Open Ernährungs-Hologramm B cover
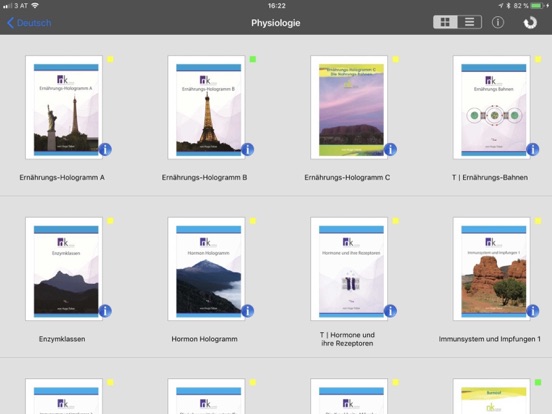The image size is (552, 414). pyautogui.click(x=206, y=107)
